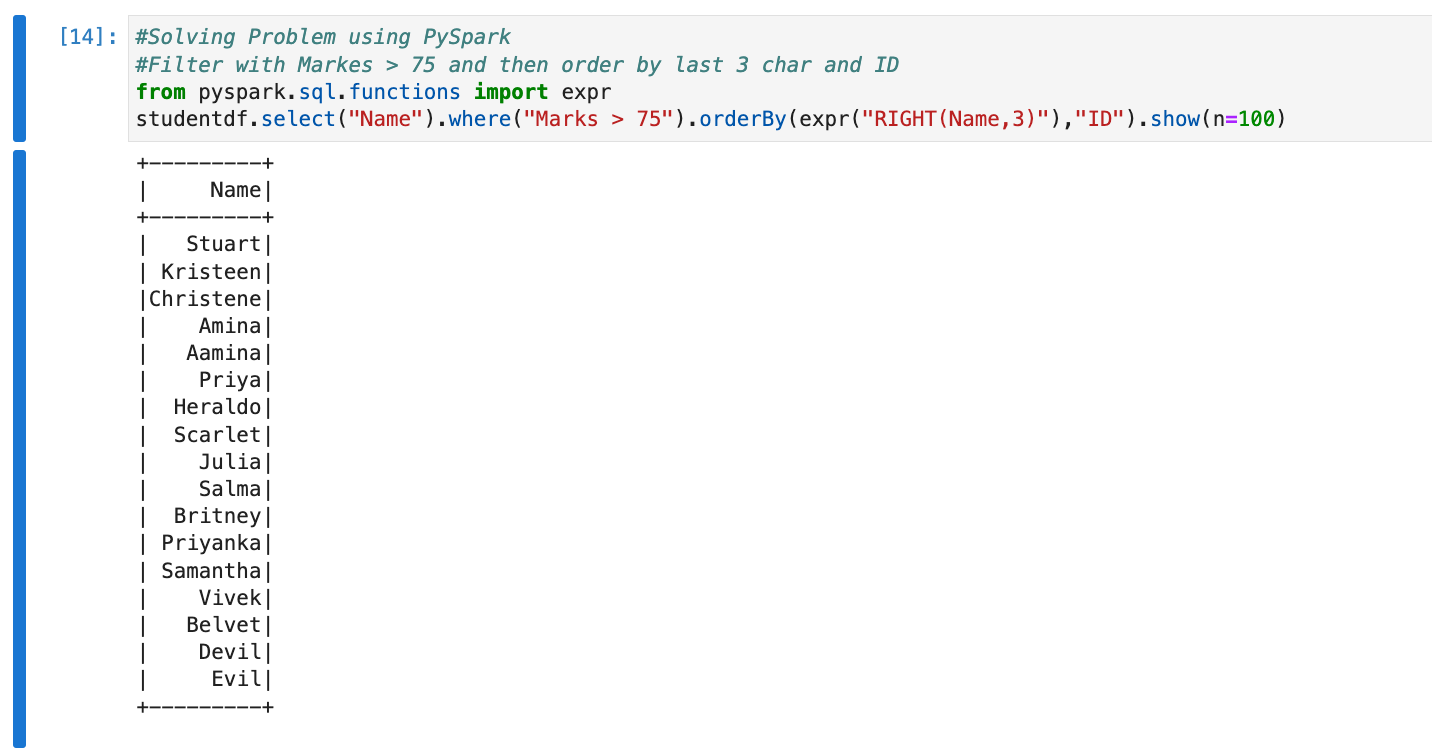Click the 'Name' column header in output
Screen dimensions: 1432x752
point(235,190)
